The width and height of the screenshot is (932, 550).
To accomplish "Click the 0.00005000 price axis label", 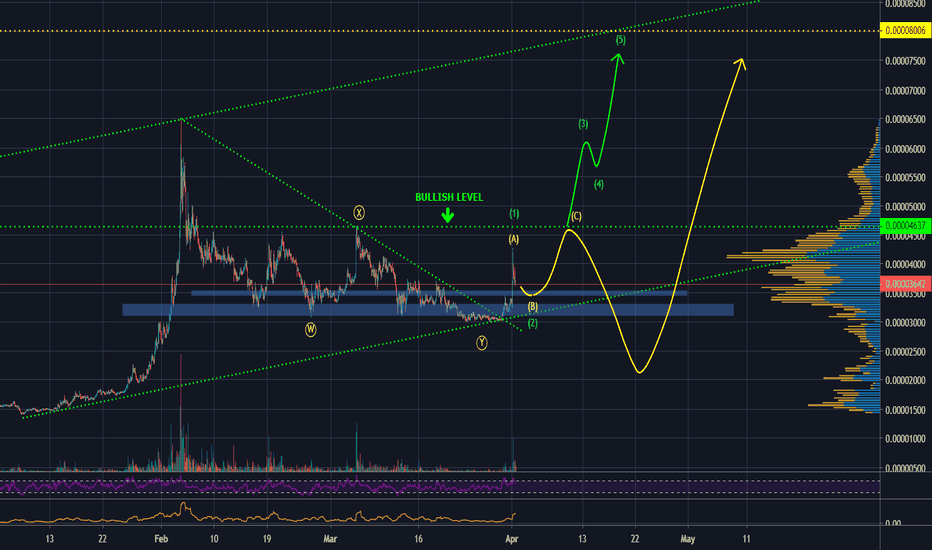I will pos(905,207).
